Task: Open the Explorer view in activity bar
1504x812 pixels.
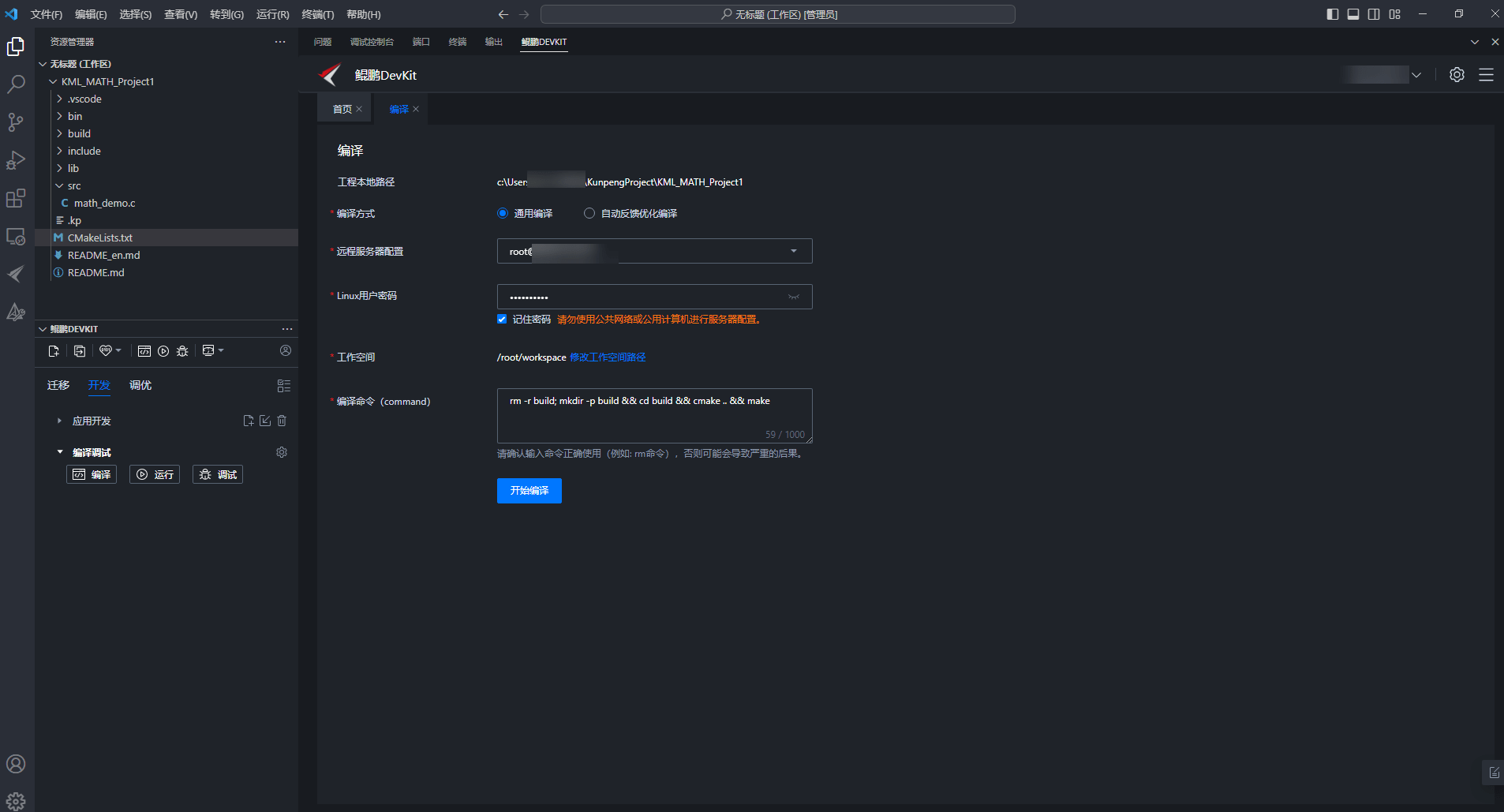Action: coord(16,47)
